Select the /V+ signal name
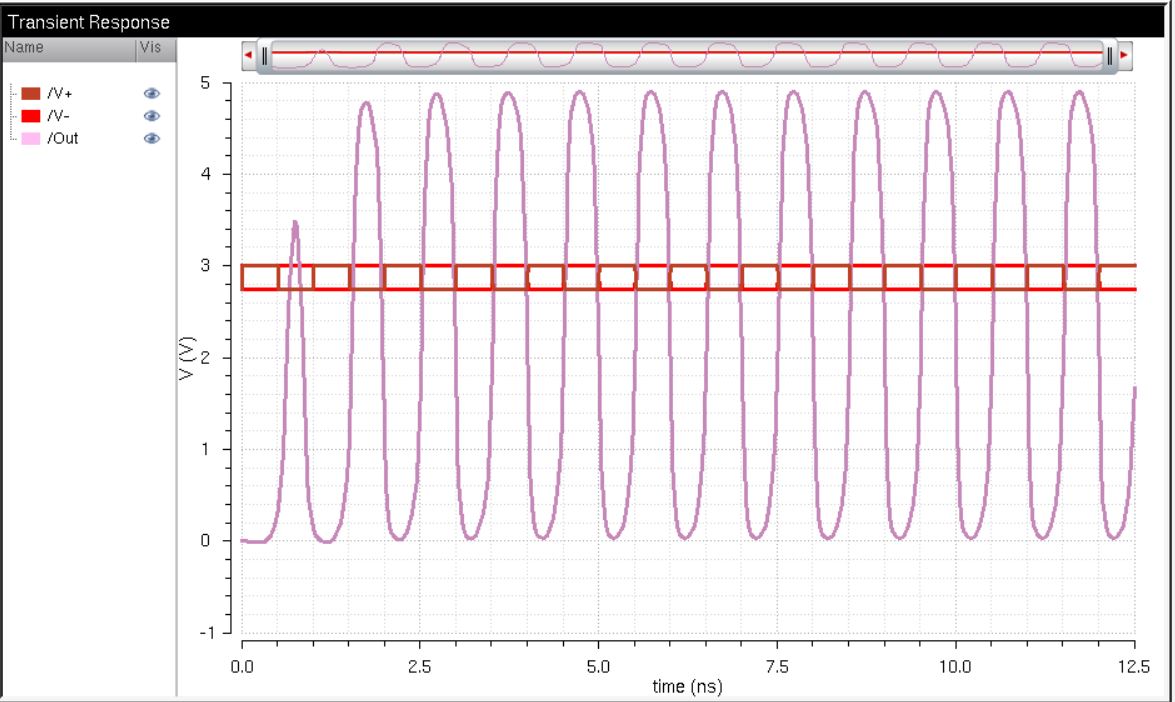The image size is (1175, 702). point(60,94)
